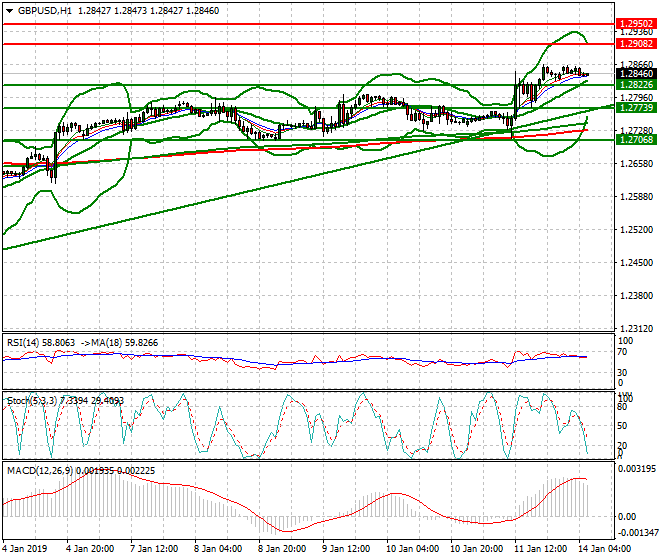Click the green 1.28226 support label
Viewport: 660px width, 560px height.
636,85
